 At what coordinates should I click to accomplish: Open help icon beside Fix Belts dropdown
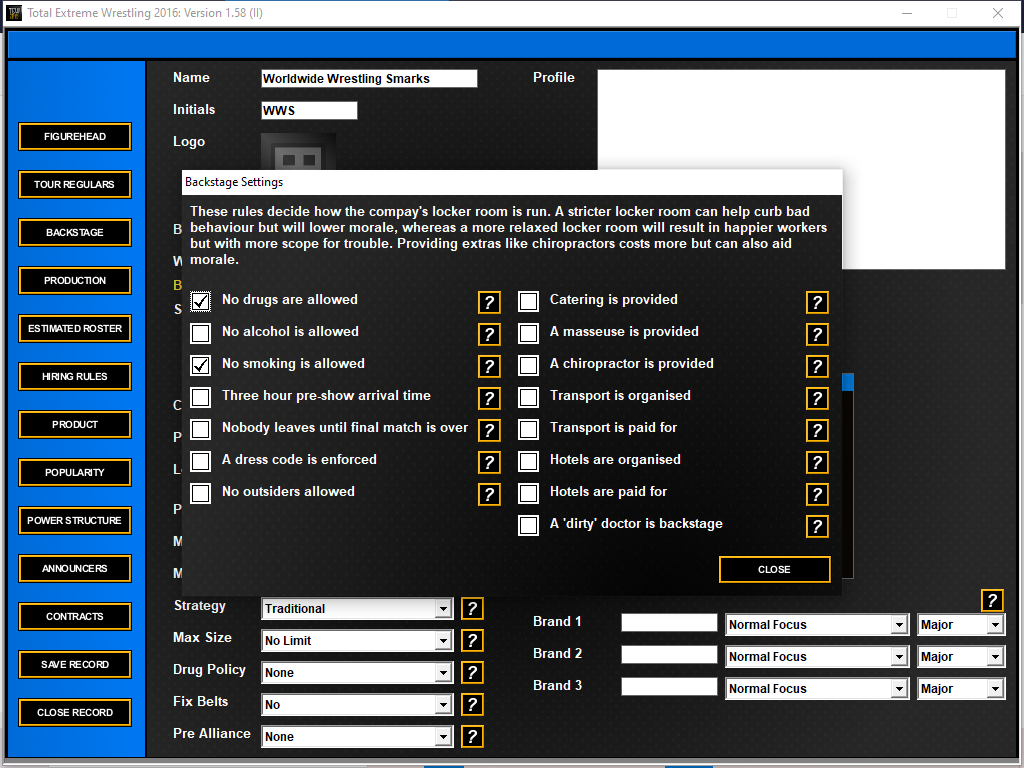pyautogui.click(x=472, y=705)
